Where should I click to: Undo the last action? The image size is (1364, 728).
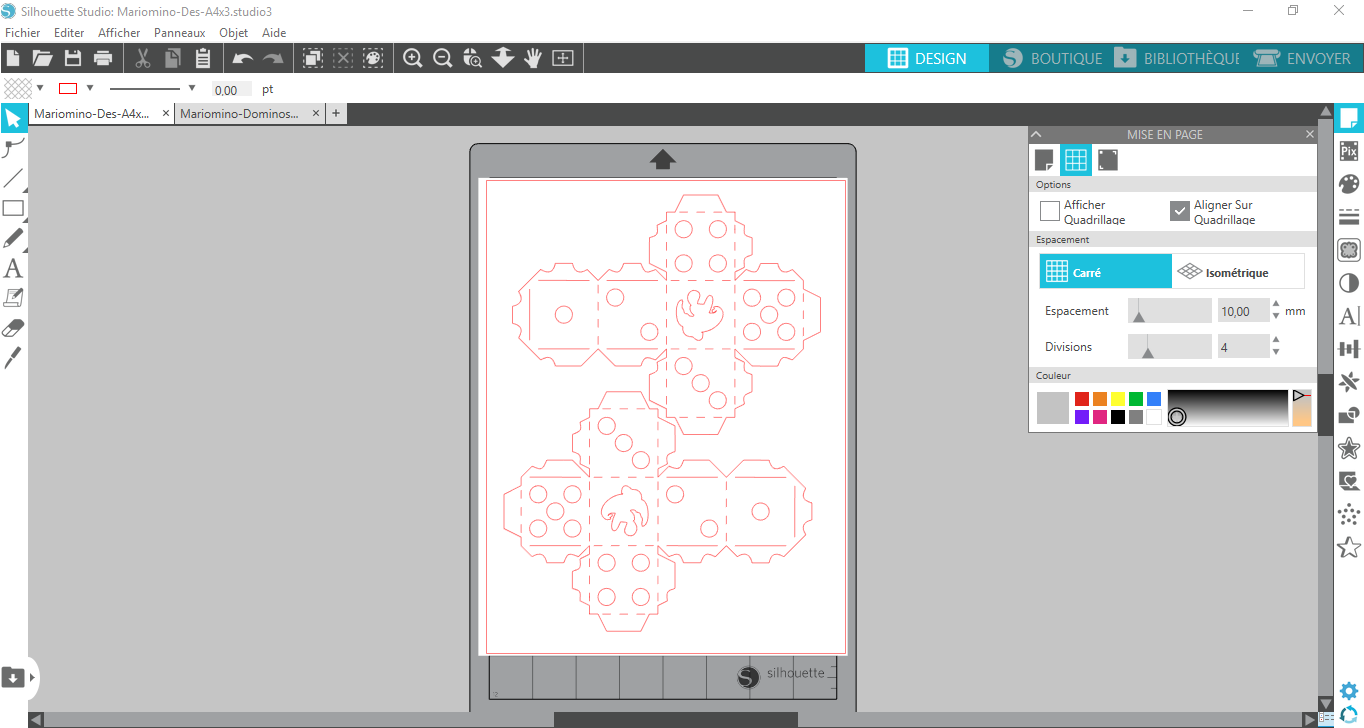click(x=242, y=59)
